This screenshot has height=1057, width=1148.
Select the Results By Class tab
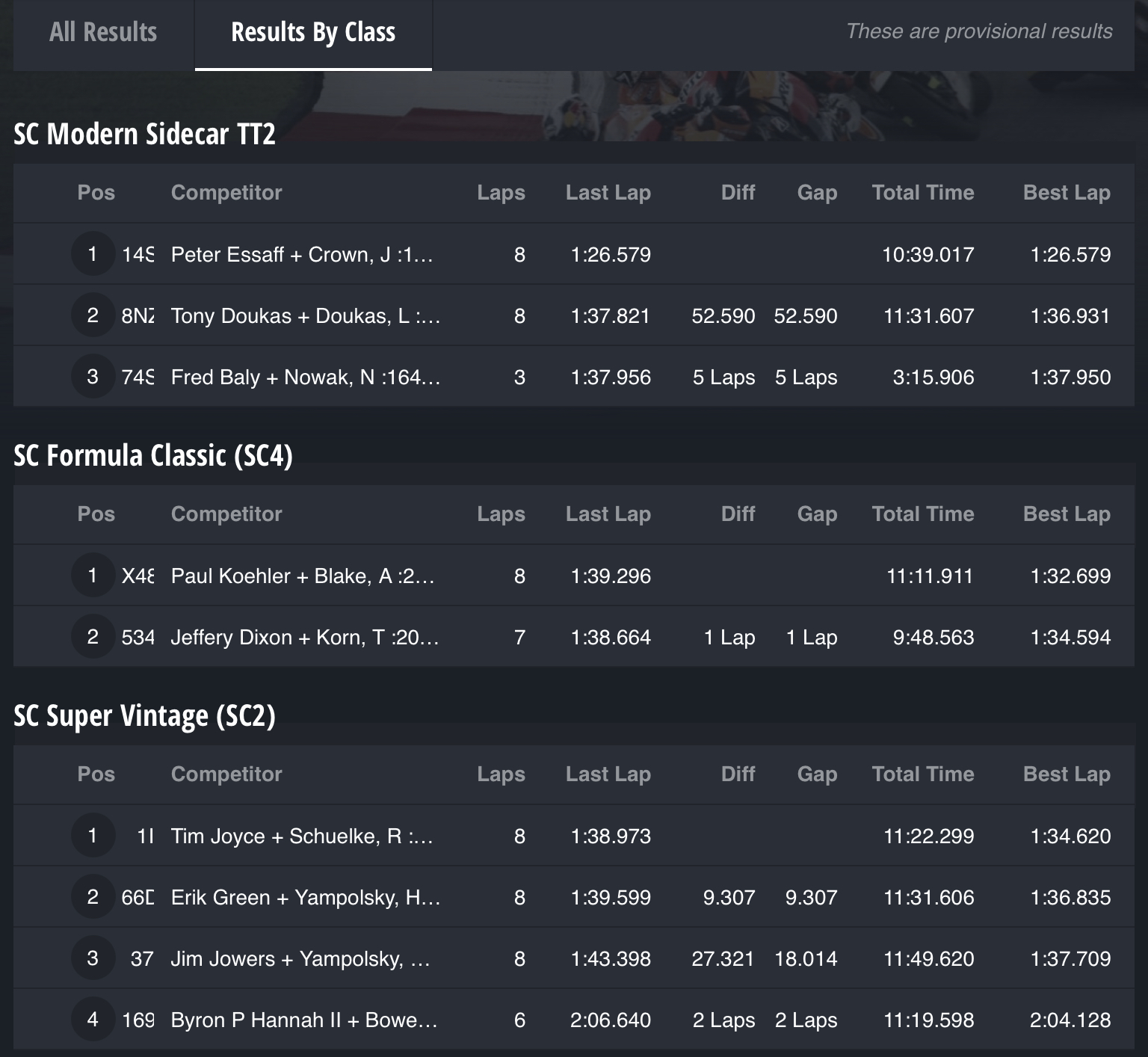313,32
